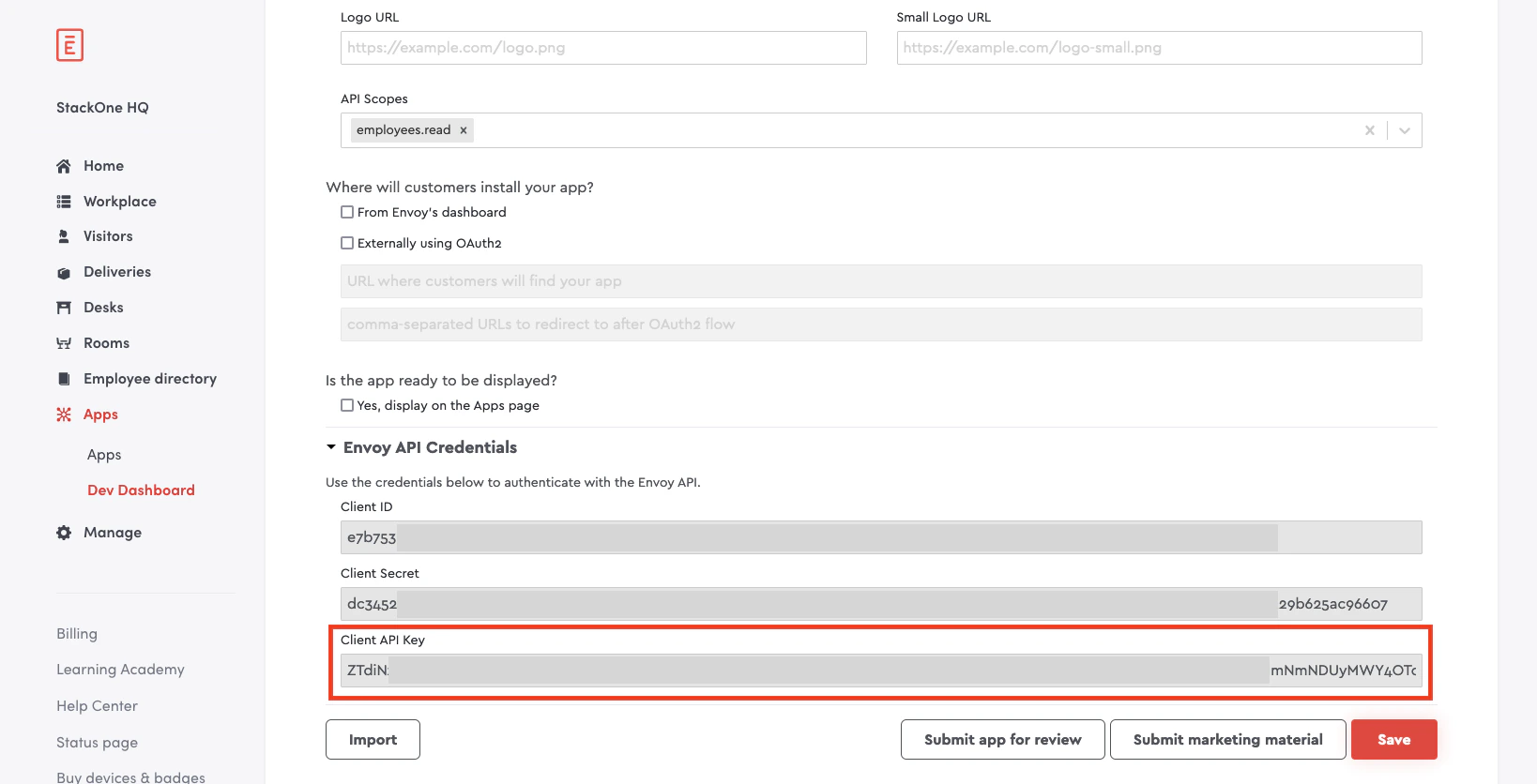Click the Home house icon

point(64,166)
